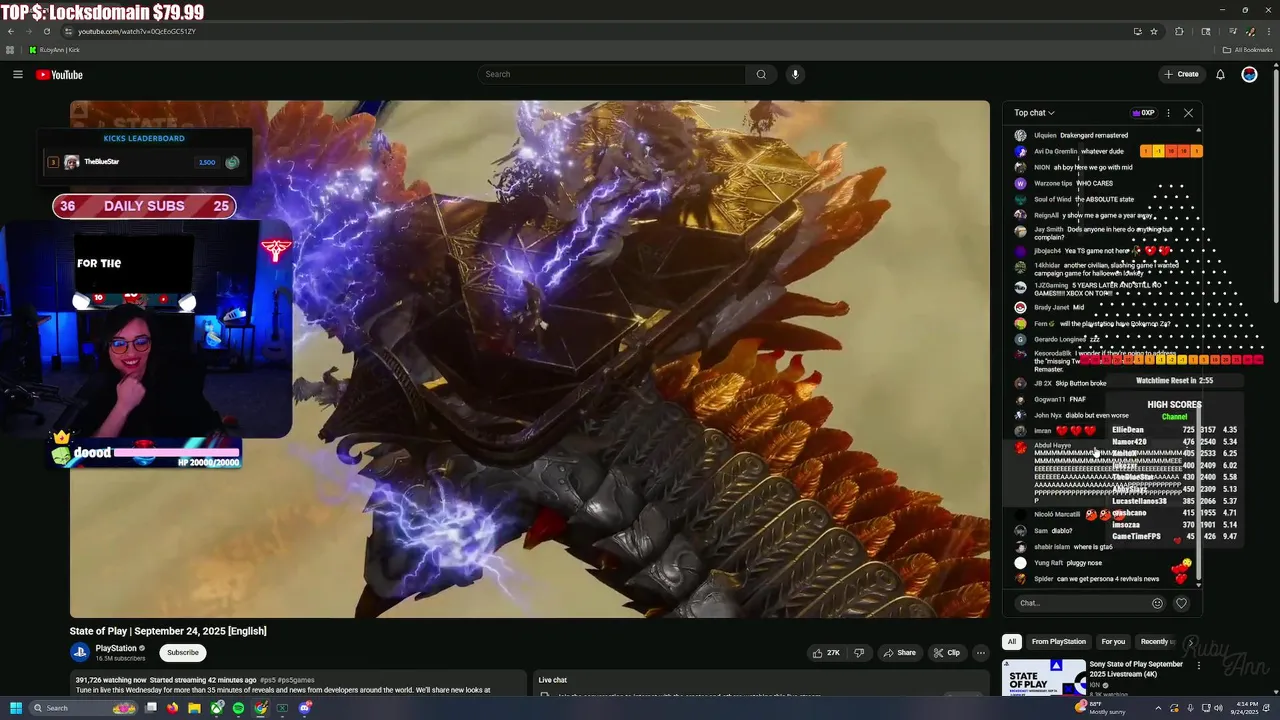The image size is (1280, 720).
Task: Click the 0XP crown badge in chat
Action: pos(1143,113)
